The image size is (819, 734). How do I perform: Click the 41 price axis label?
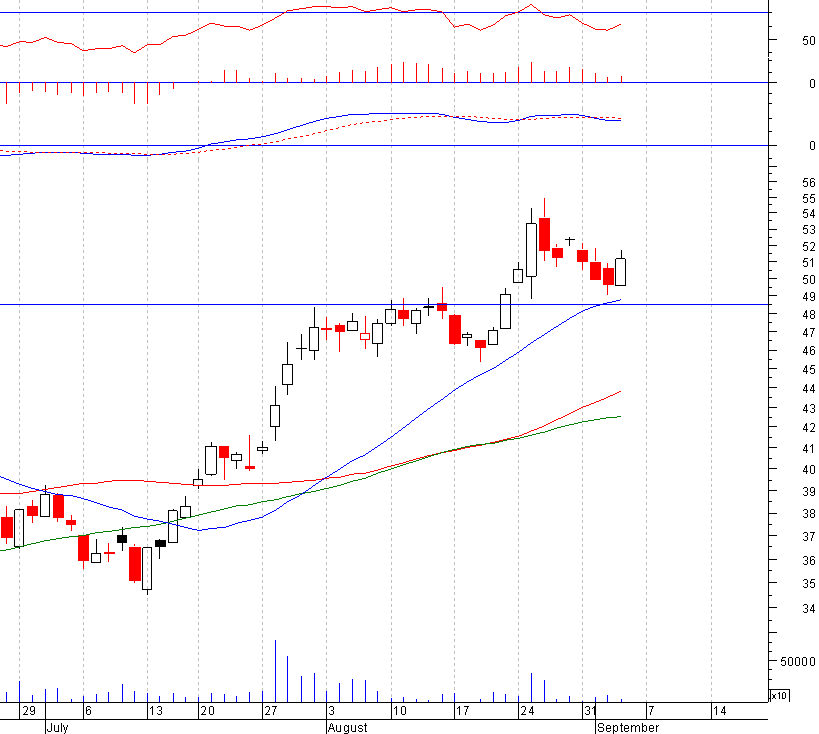[x=809, y=449]
